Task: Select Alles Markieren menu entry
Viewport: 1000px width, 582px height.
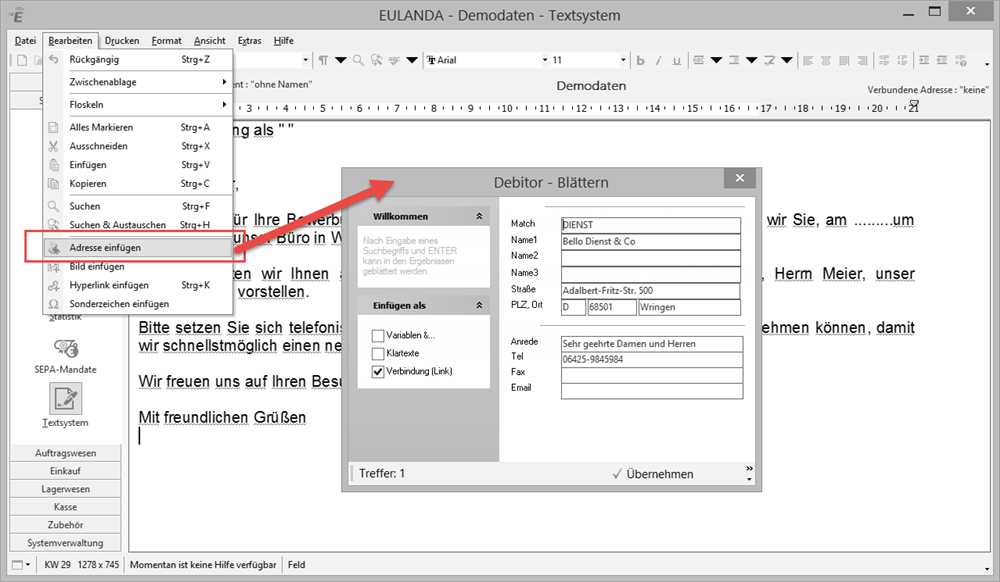Action: [138, 127]
